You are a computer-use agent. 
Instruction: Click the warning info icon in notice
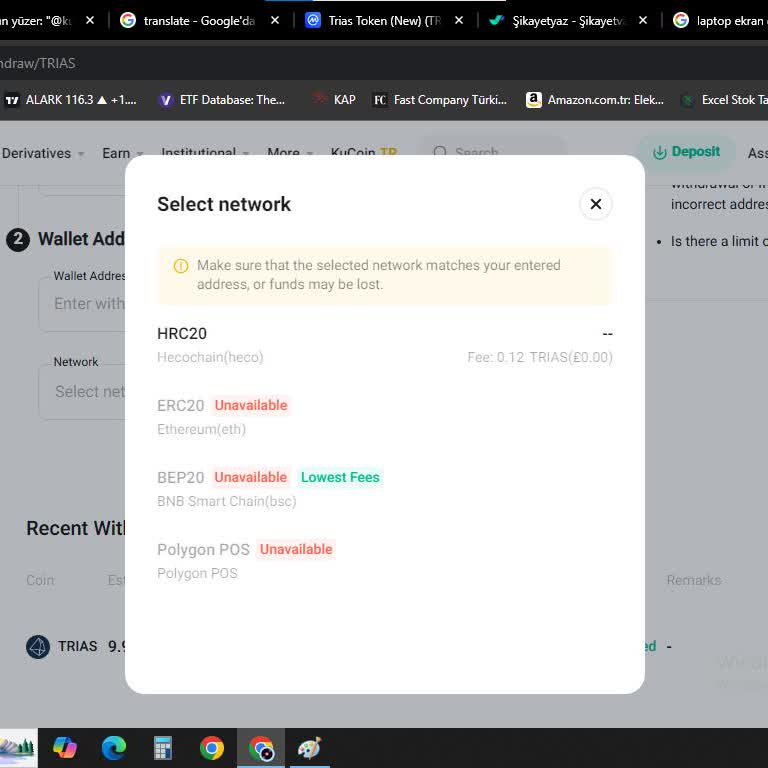coord(181,266)
